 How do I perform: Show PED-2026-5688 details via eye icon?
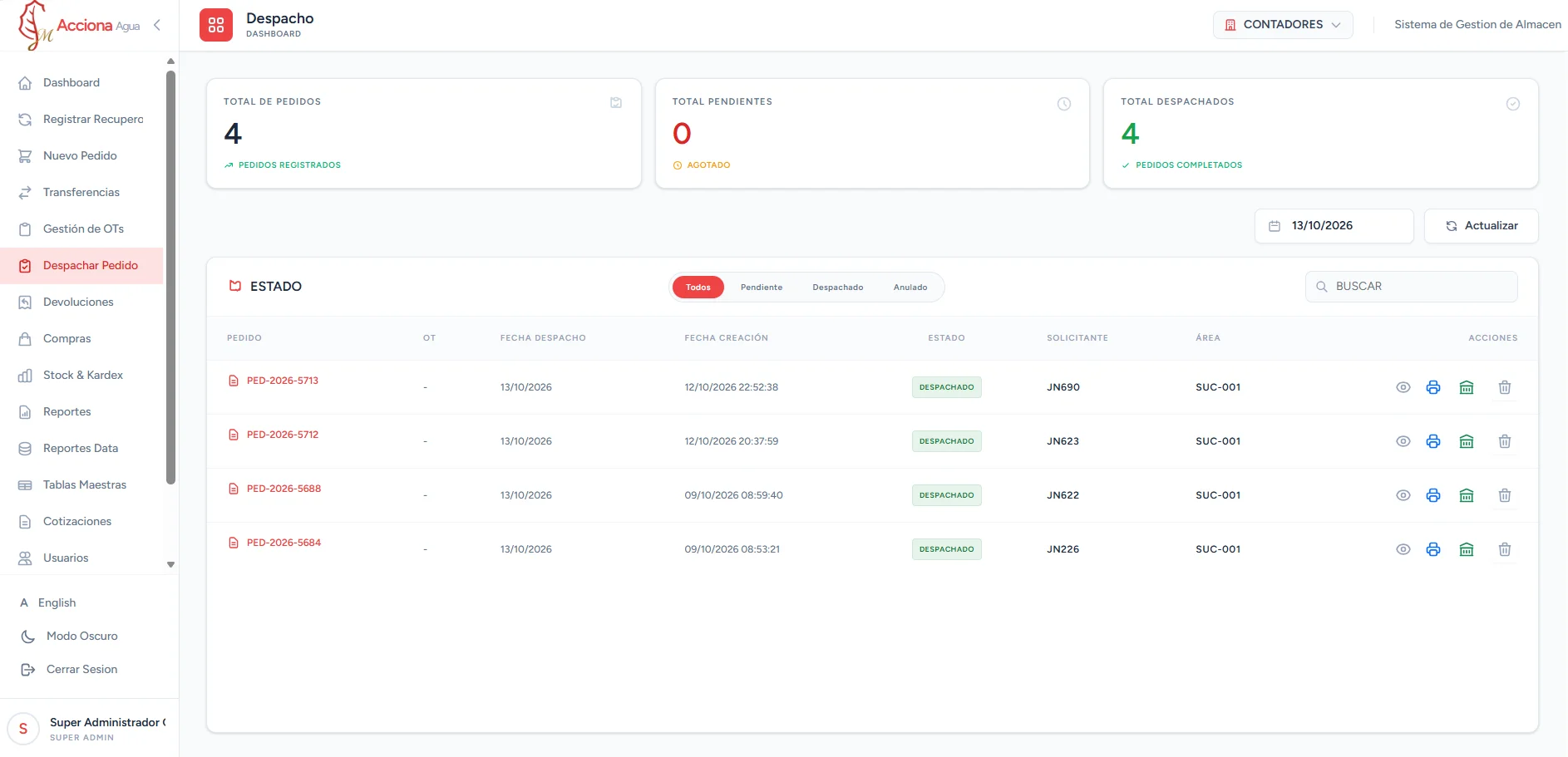1403,495
